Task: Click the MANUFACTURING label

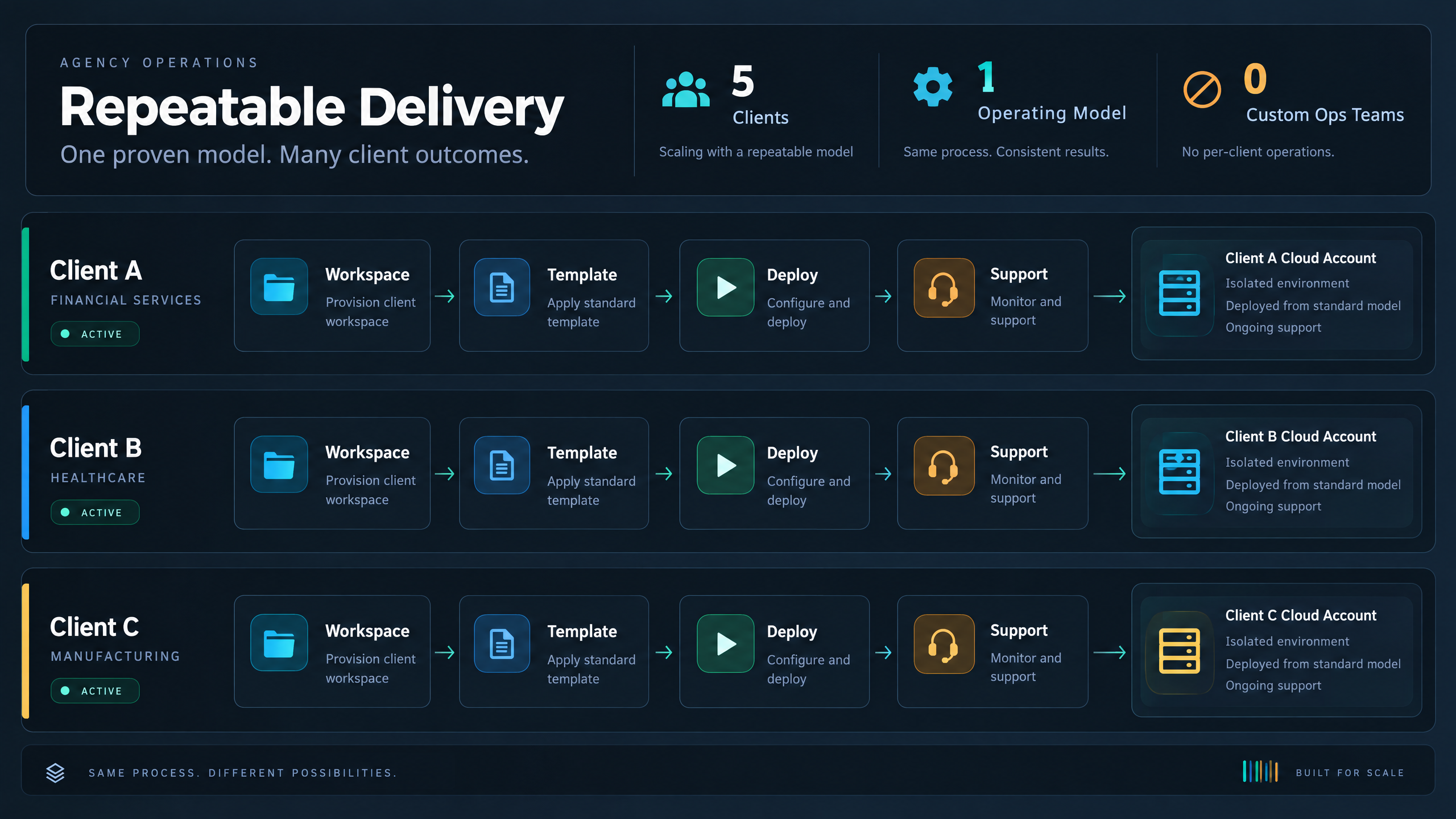Action: [115, 657]
